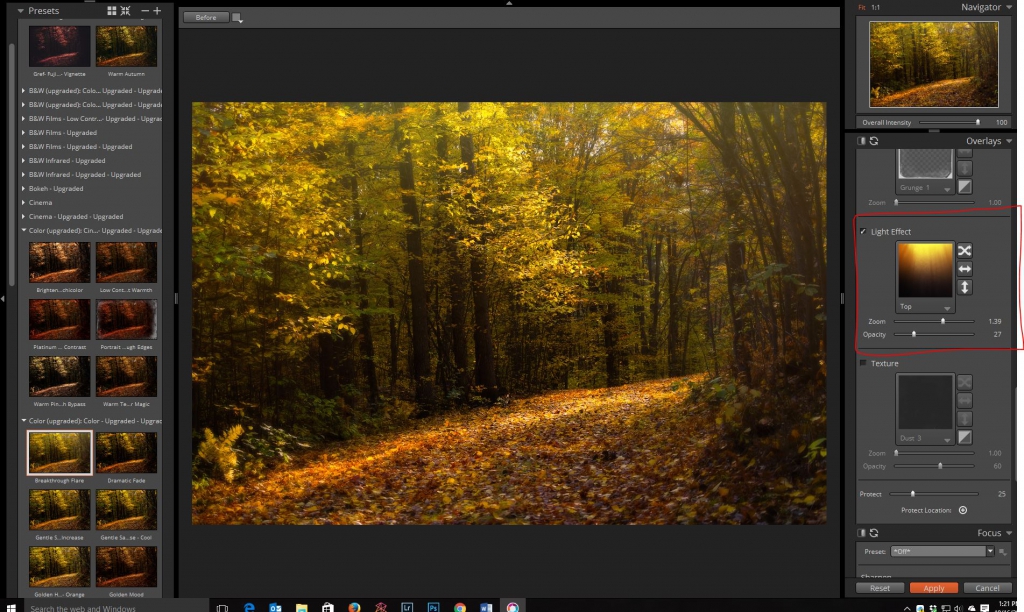The image size is (1024, 612).
Task: Open the Navigator panel menu
Action: point(1009,7)
